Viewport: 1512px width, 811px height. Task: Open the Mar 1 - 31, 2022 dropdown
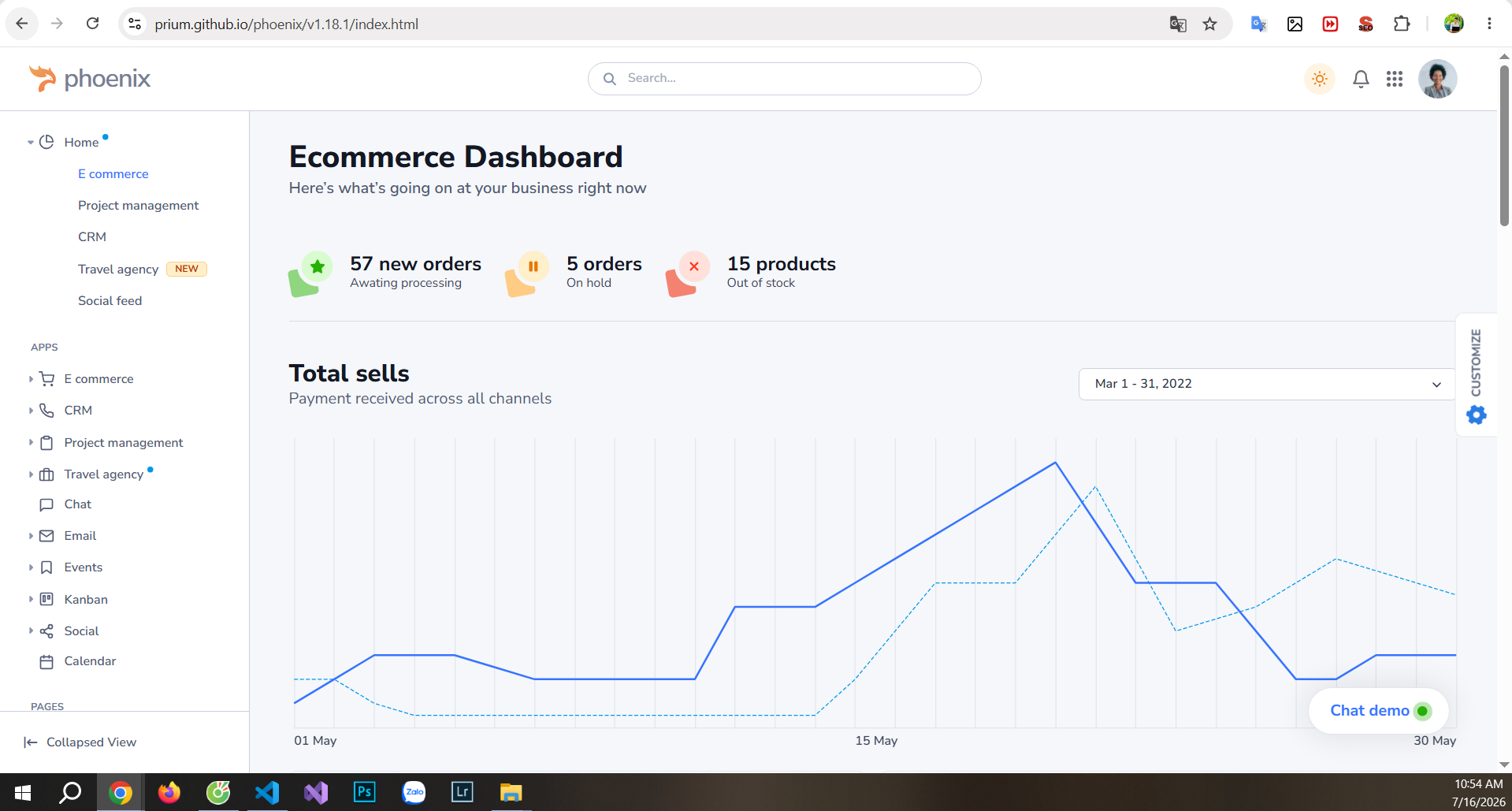1267,384
